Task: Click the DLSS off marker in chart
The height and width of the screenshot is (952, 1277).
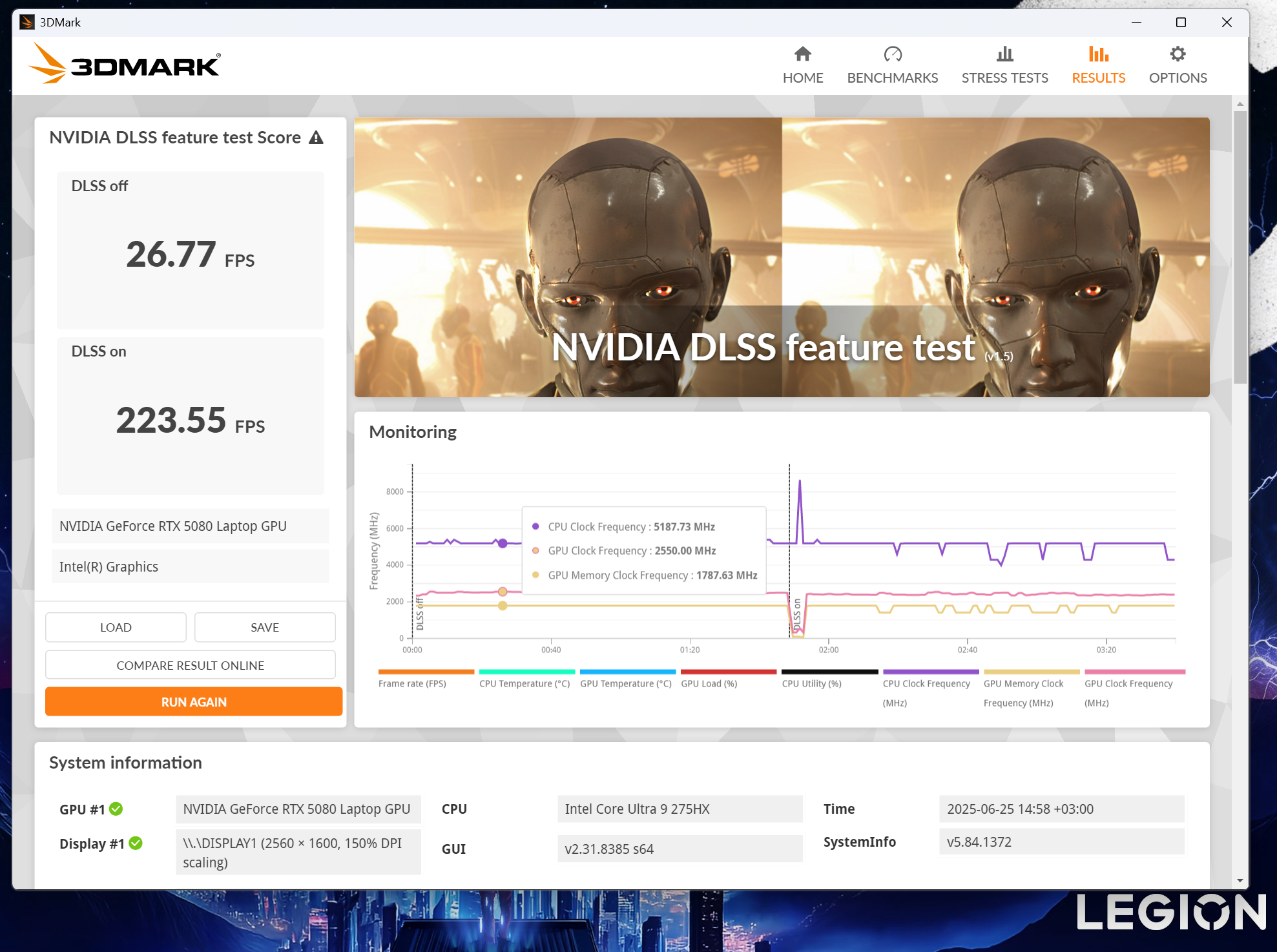Action: click(420, 614)
